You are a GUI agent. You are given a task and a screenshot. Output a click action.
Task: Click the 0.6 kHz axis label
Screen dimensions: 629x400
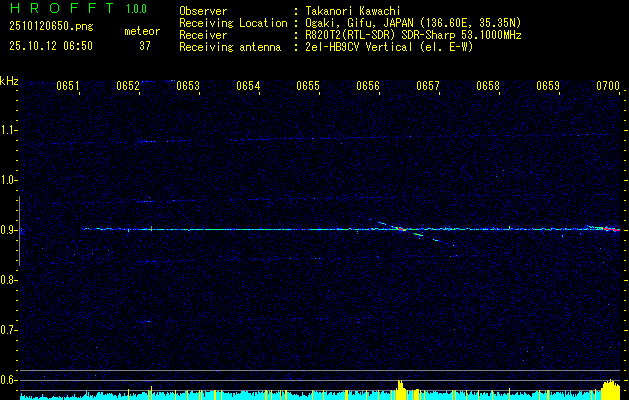[x=7, y=380]
